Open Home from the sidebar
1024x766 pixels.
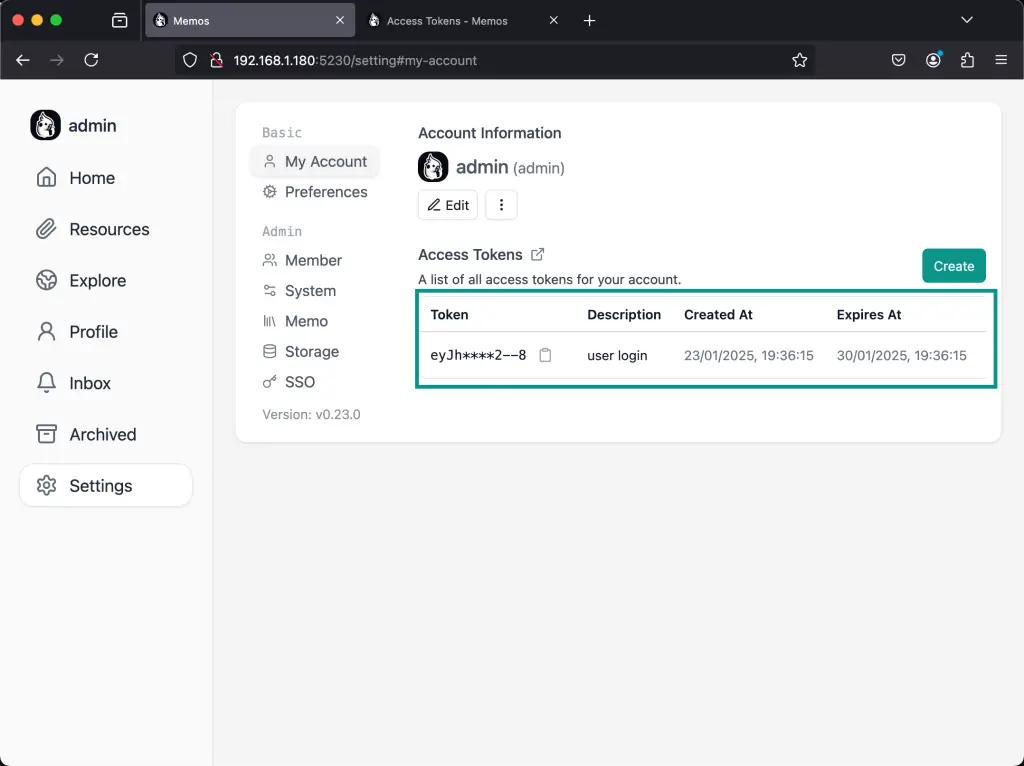(92, 178)
